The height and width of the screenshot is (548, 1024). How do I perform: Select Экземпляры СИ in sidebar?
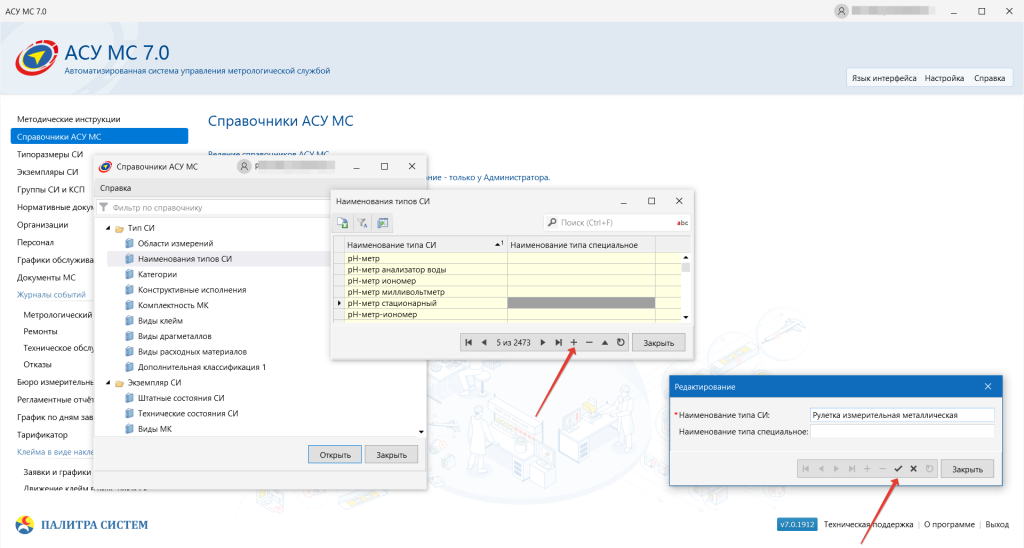(48, 172)
